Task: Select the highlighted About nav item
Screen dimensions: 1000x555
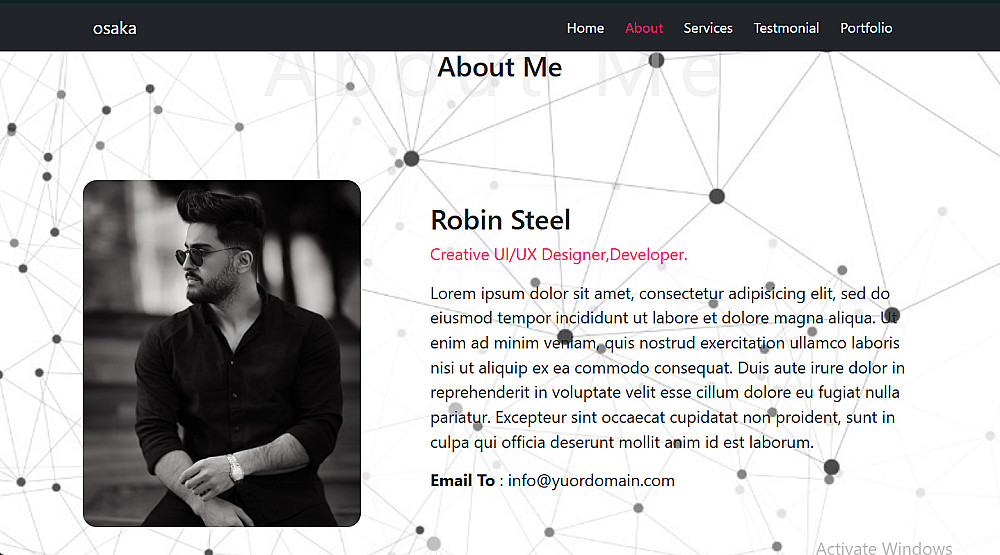Action: click(x=644, y=28)
